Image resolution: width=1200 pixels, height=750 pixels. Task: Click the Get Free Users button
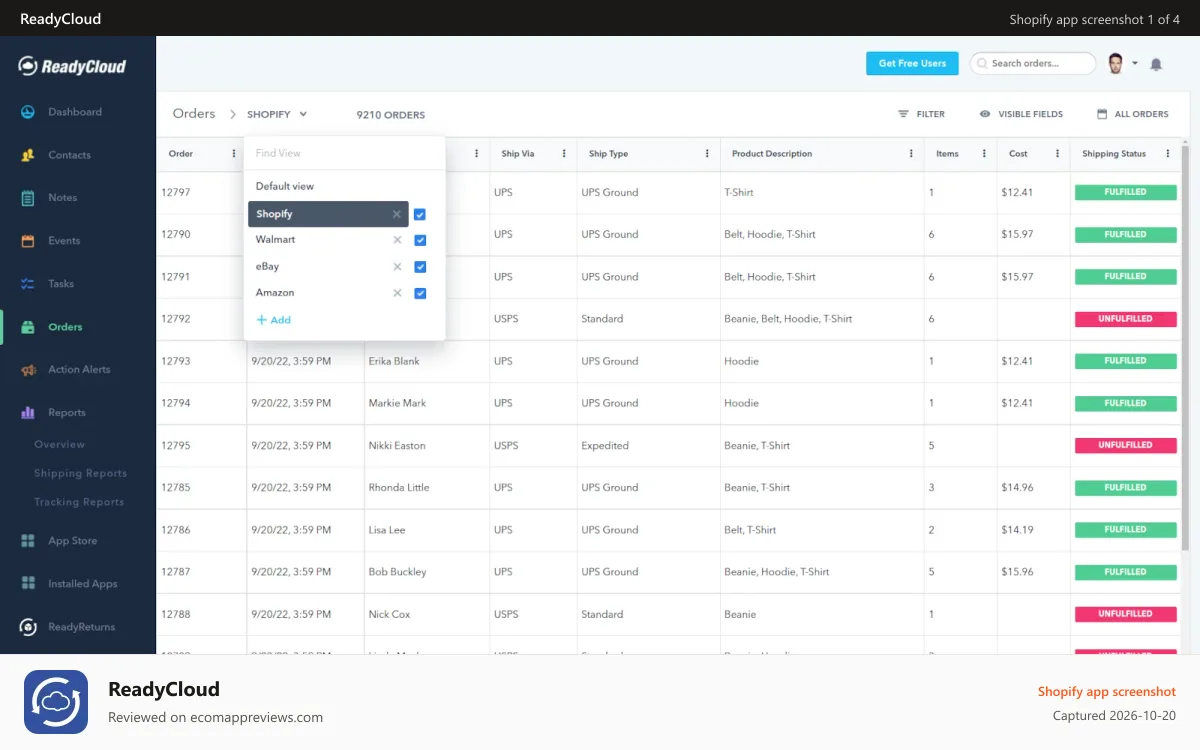point(912,63)
